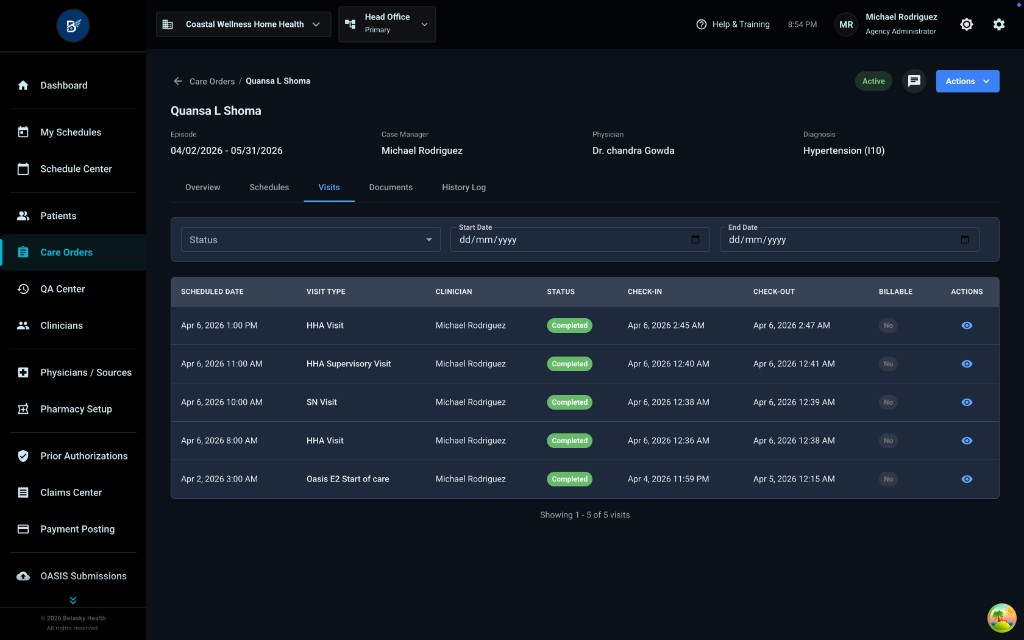
Task: Click the 'HHA Supervisory Visit' visit type cell
Action: click(x=349, y=364)
